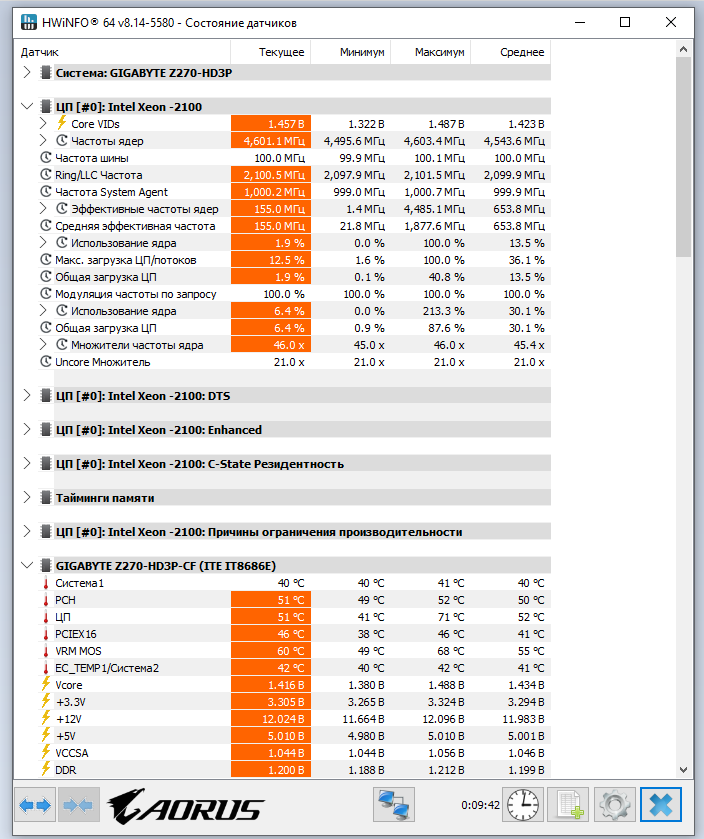Click the vertical scrollbar thumb
704x839 pixels.
[683, 157]
